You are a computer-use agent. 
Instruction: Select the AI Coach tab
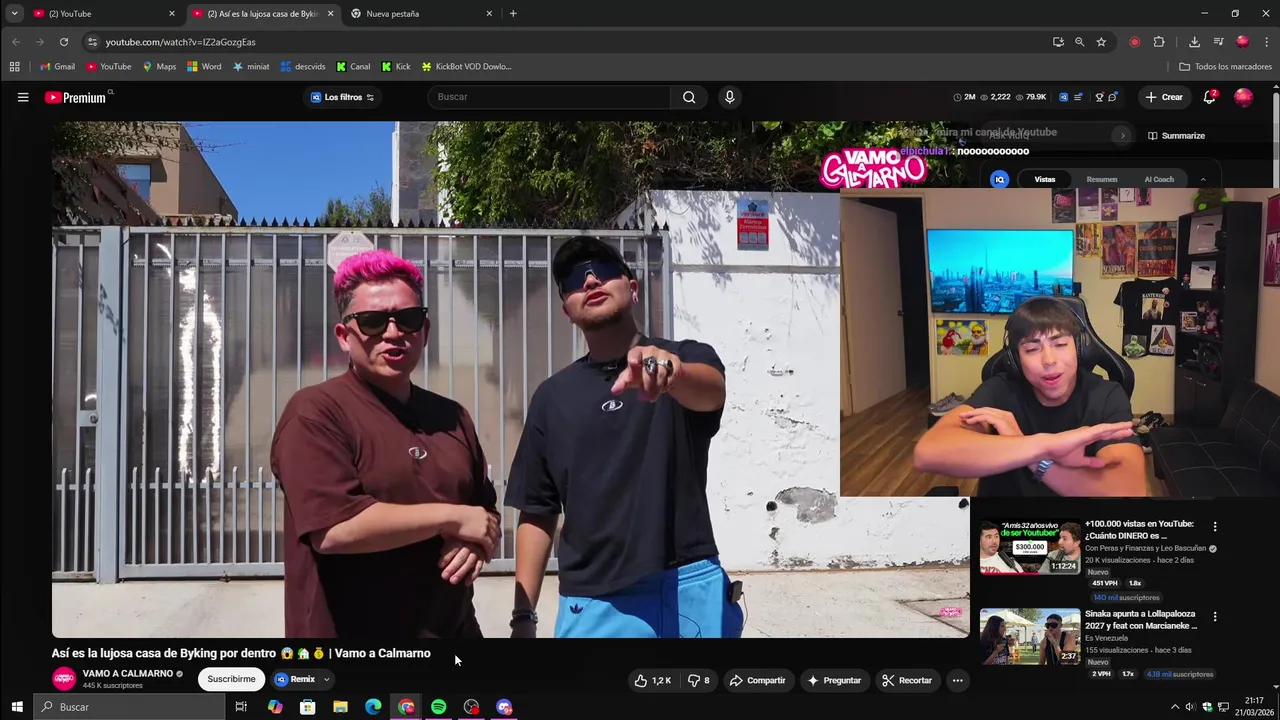[x=1159, y=180]
